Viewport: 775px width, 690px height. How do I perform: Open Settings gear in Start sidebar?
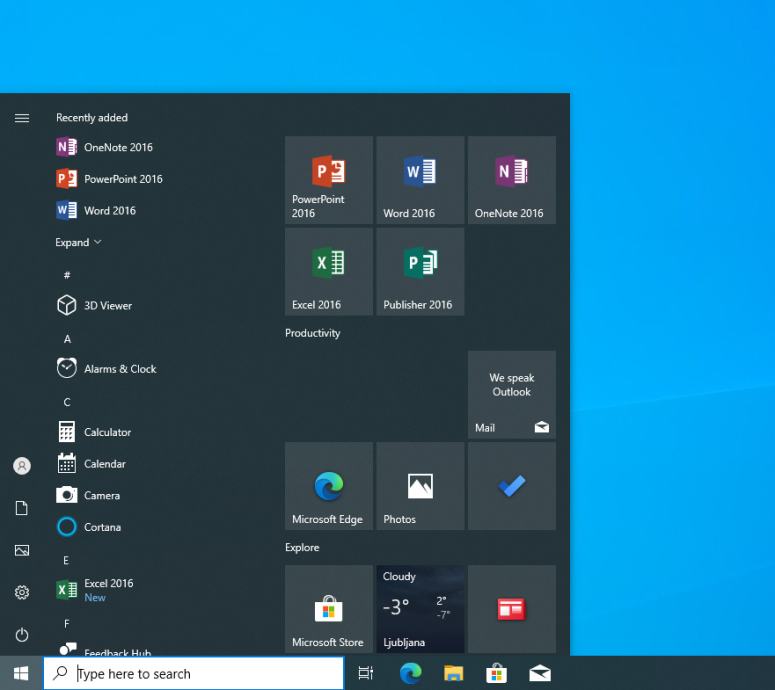[22, 593]
